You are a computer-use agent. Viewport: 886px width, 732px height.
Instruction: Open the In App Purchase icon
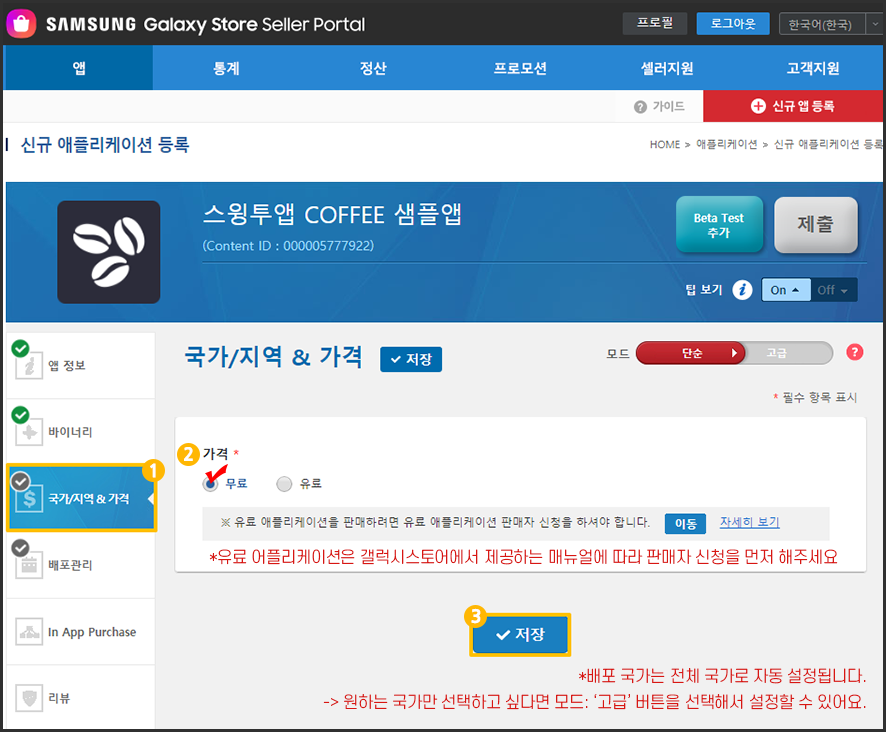tap(30, 632)
